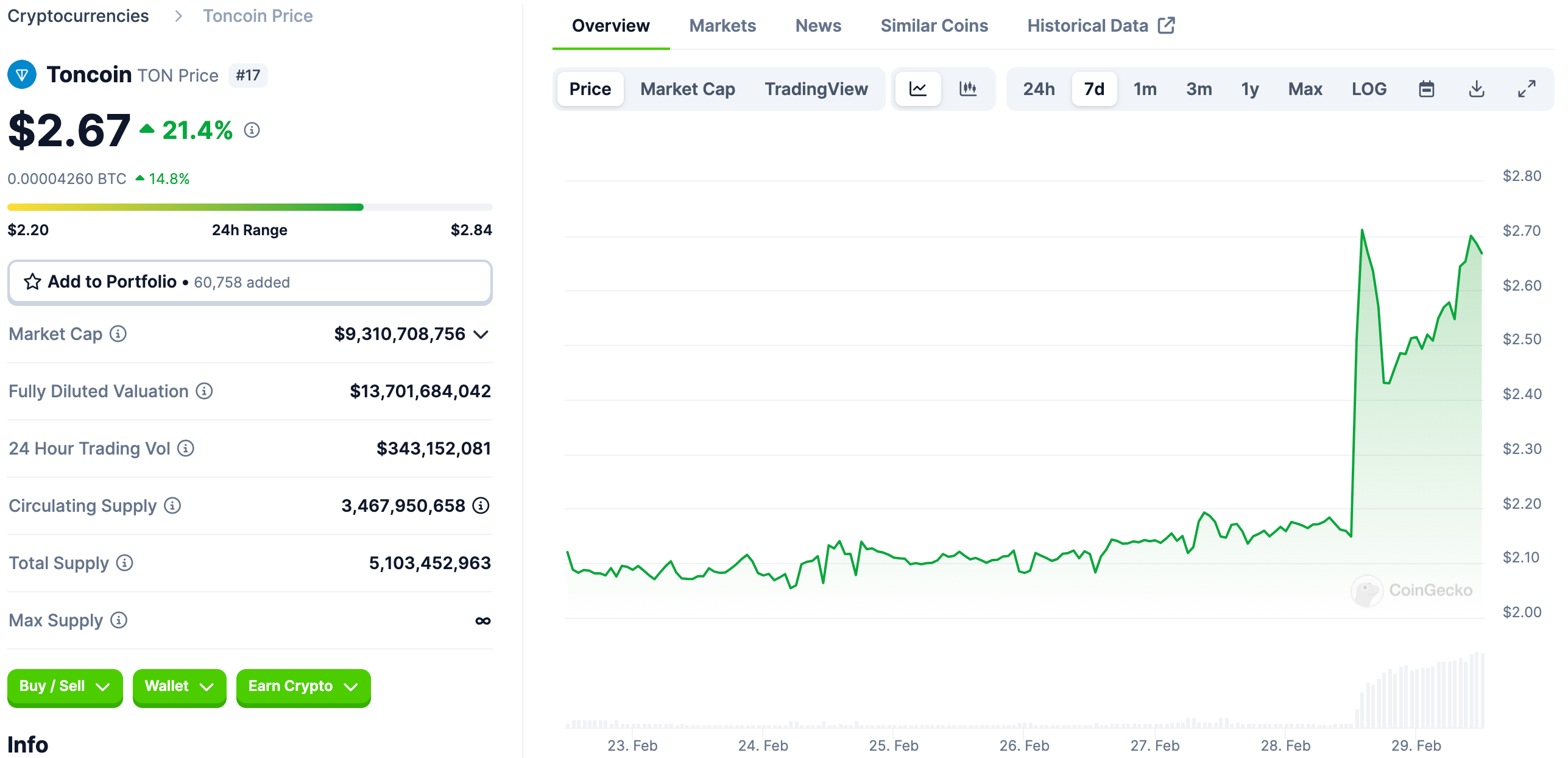The height and width of the screenshot is (758, 1568).
Task: Click the 24h Range progress bar
Action: coord(250,207)
